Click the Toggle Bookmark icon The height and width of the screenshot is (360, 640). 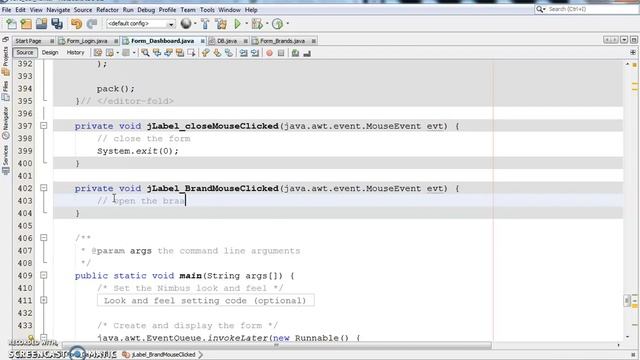click(x=229, y=53)
